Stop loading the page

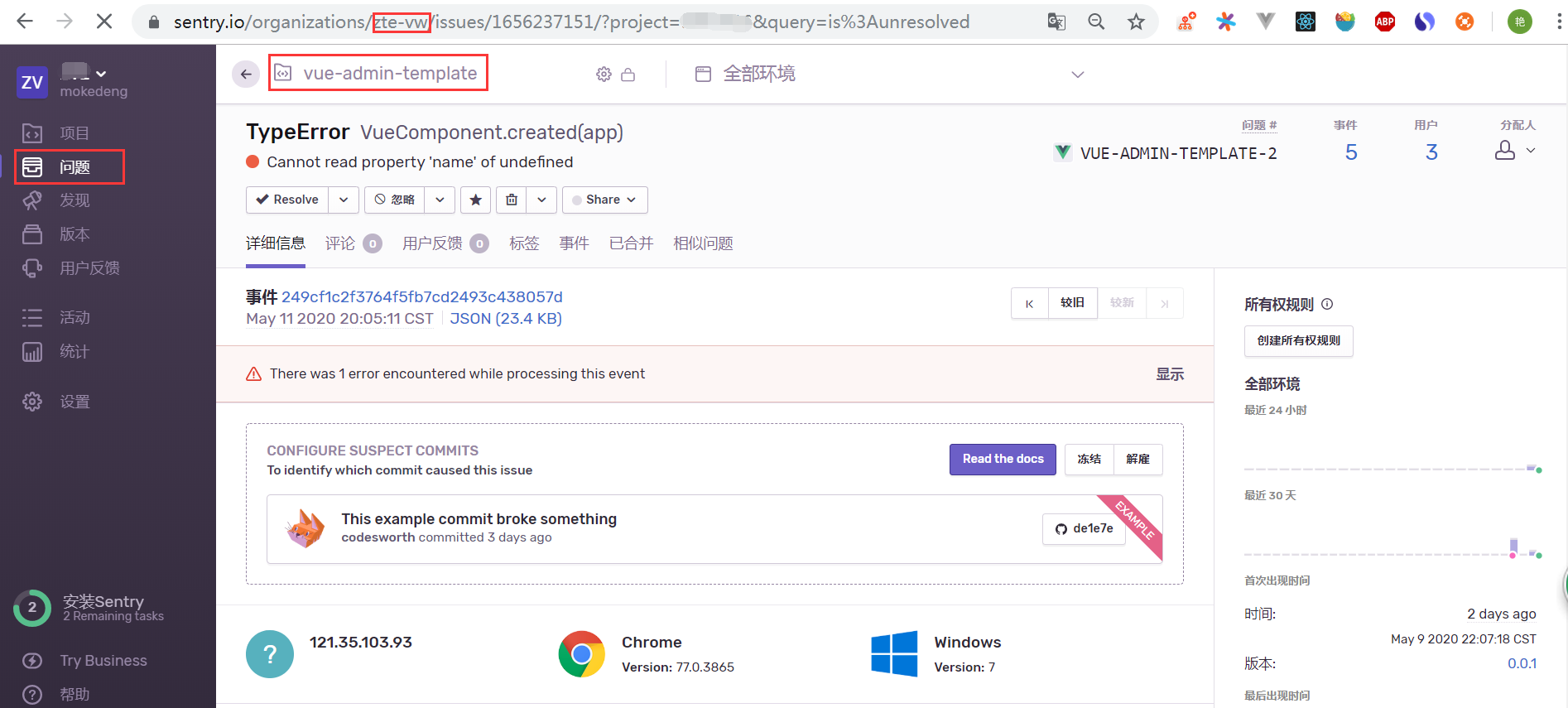[x=104, y=22]
